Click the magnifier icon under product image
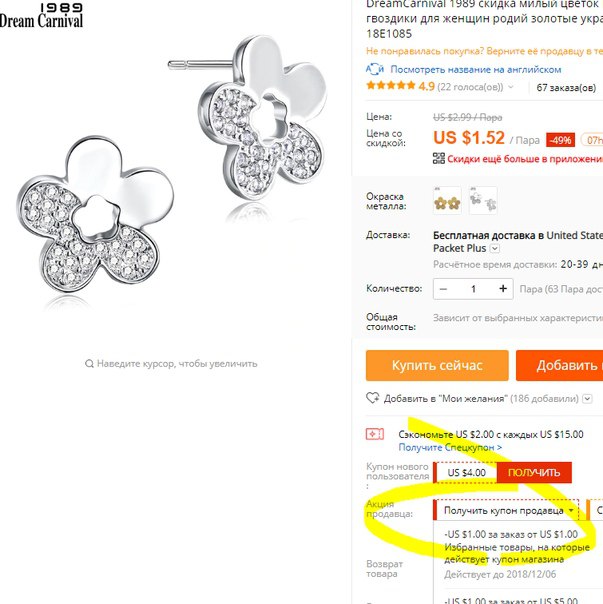 click(x=89, y=364)
